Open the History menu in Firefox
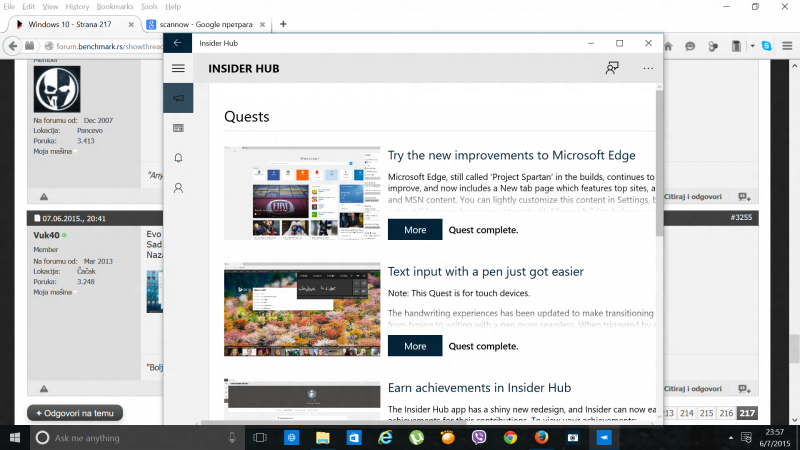 point(77,7)
